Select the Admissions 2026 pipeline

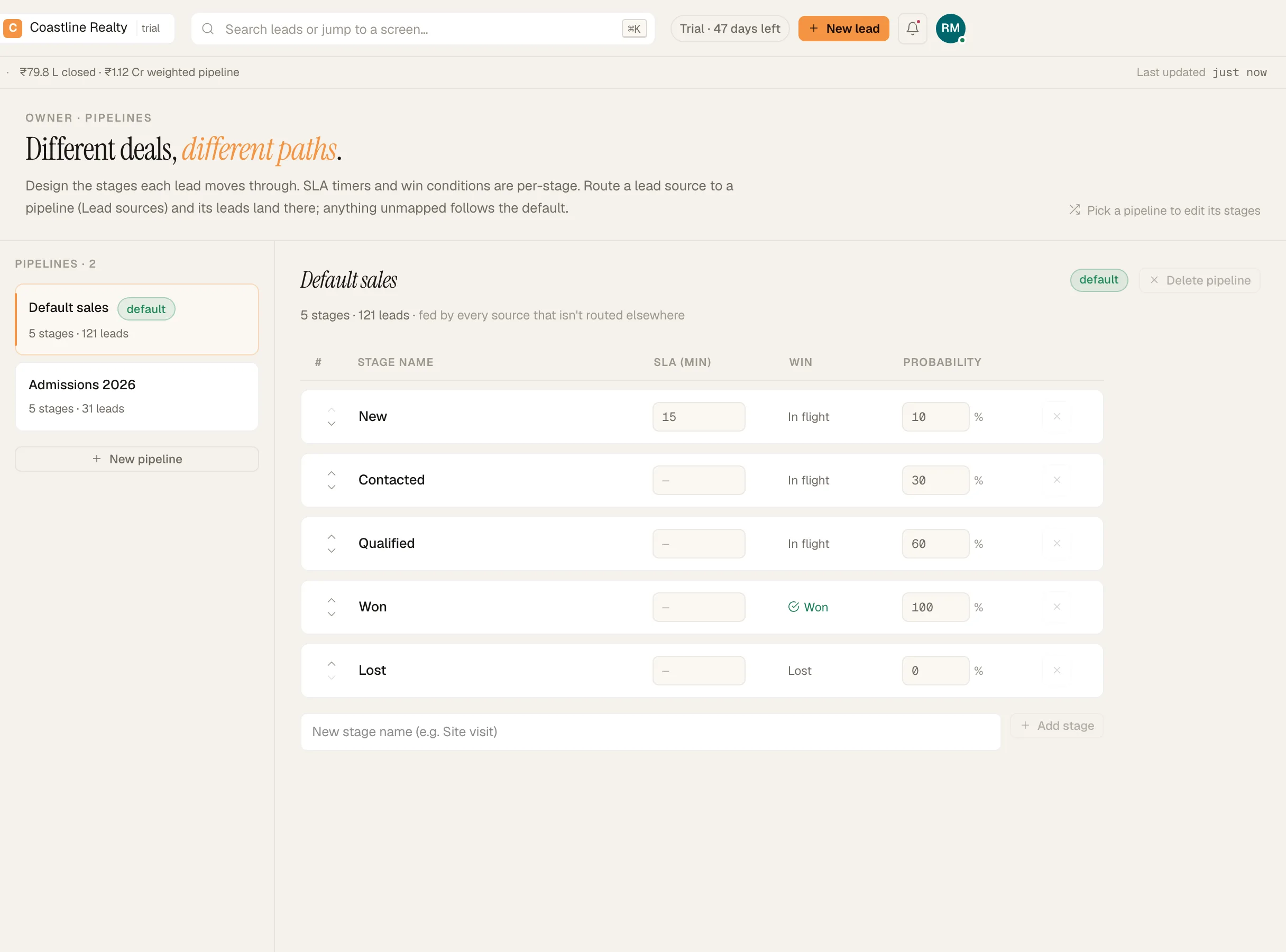(137, 397)
